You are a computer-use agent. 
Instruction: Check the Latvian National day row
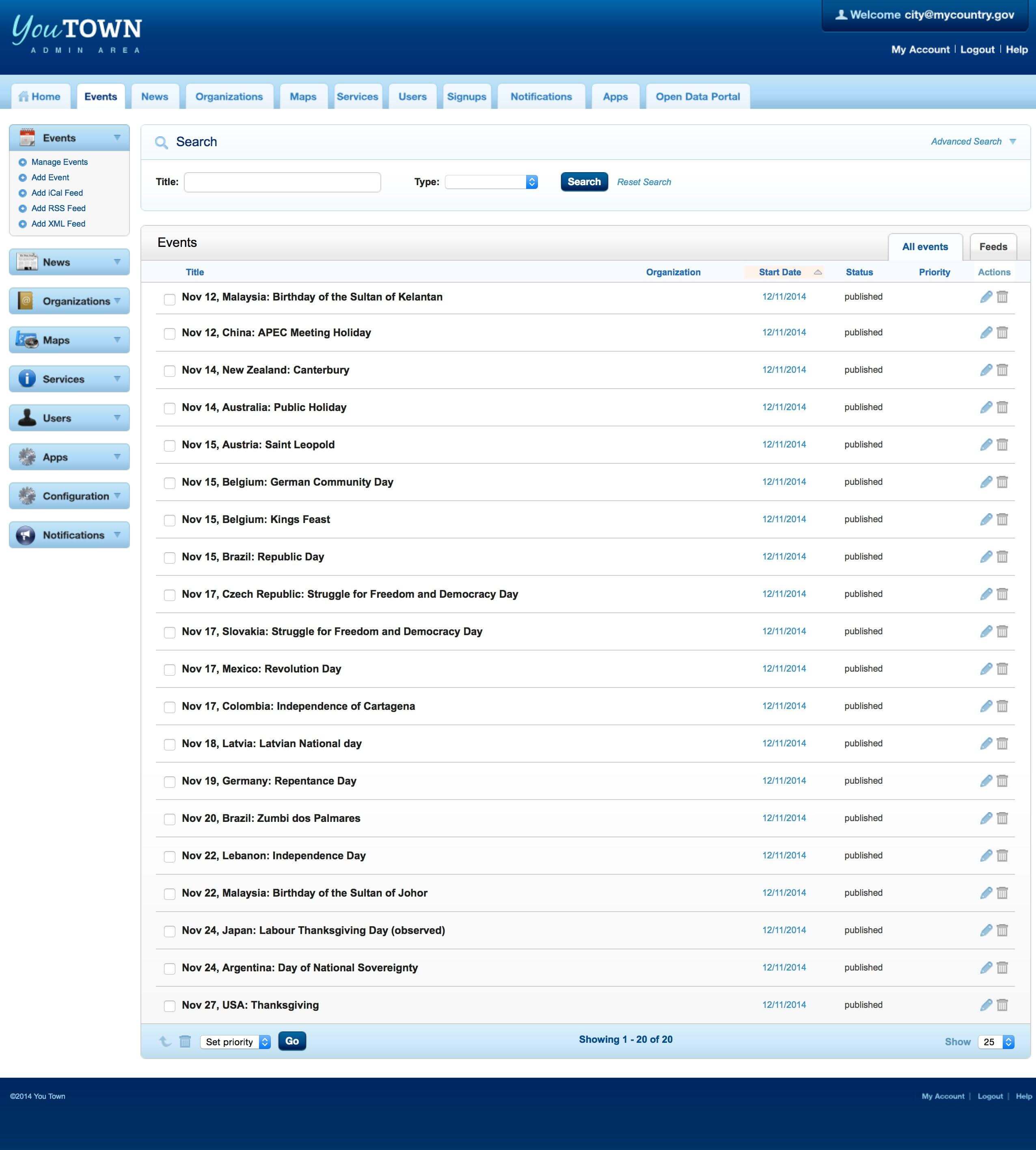pos(170,745)
